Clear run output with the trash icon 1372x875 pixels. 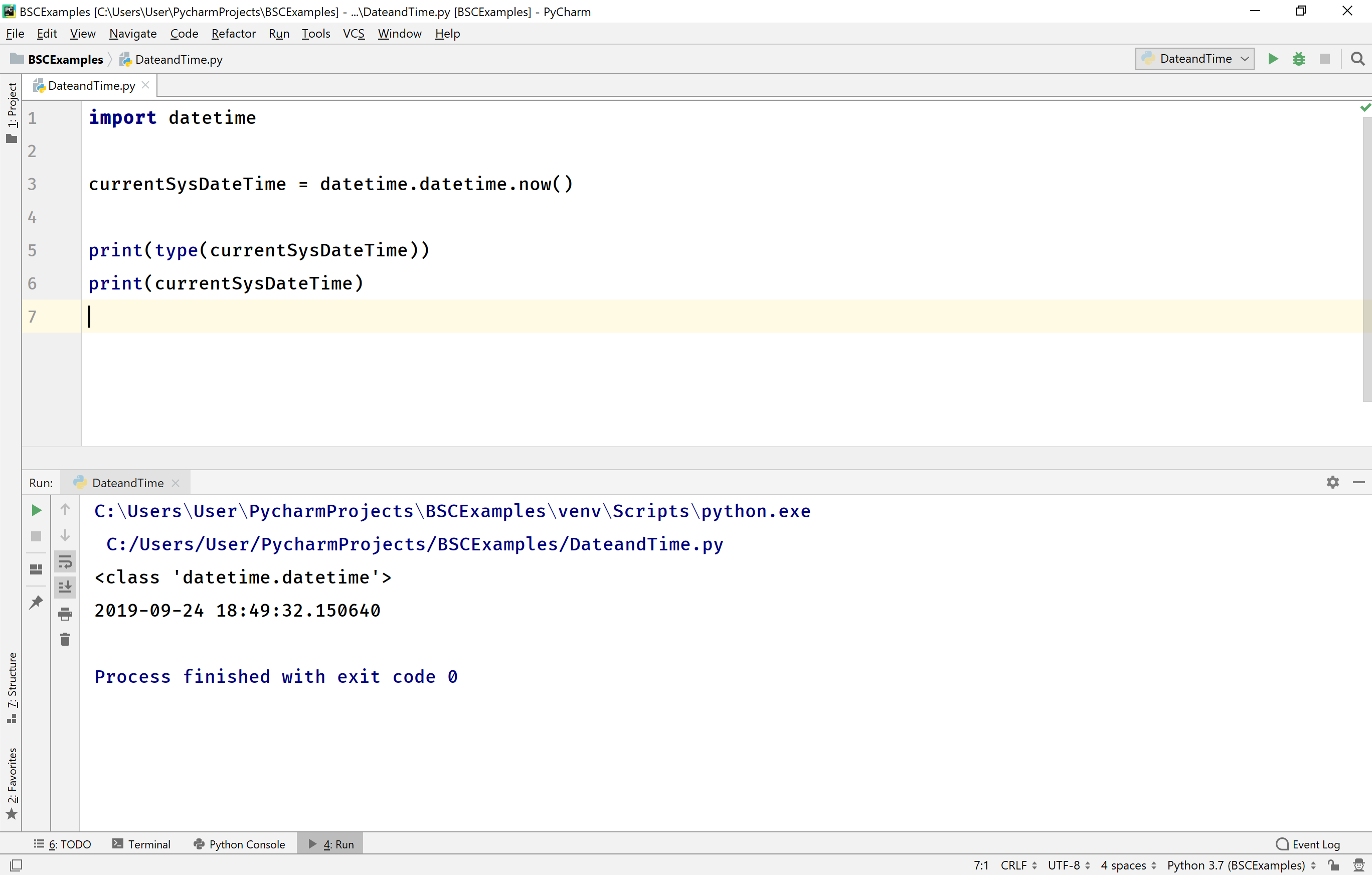click(x=65, y=640)
